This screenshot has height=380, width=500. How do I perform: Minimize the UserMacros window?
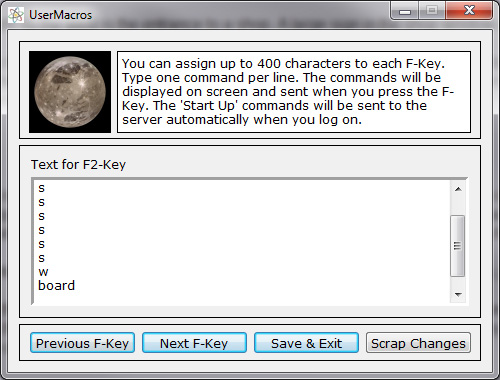(x=405, y=11)
